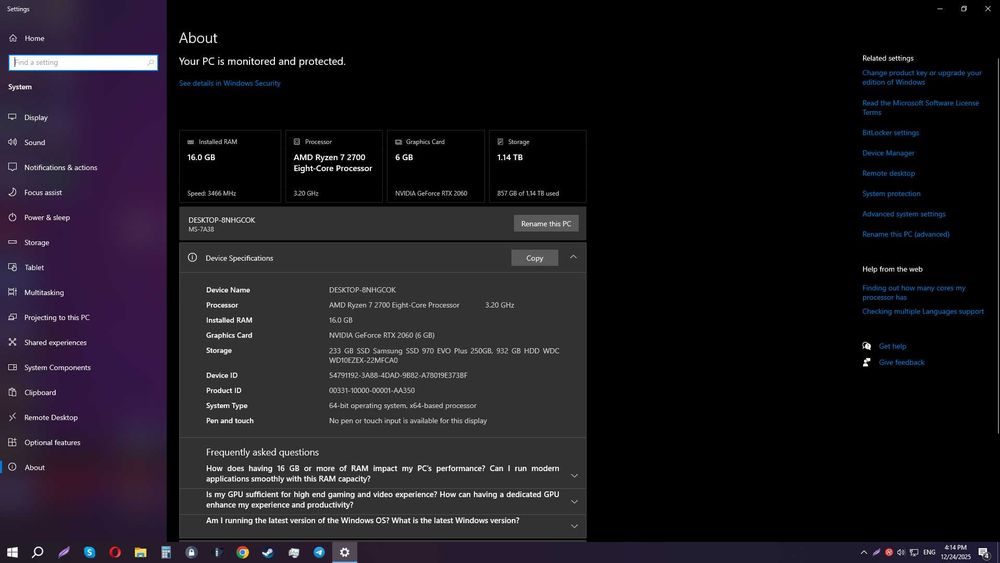The width and height of the screenshot is (1000, 563).
Task: Click the Shared experiences icon
Action: (12, 342)
